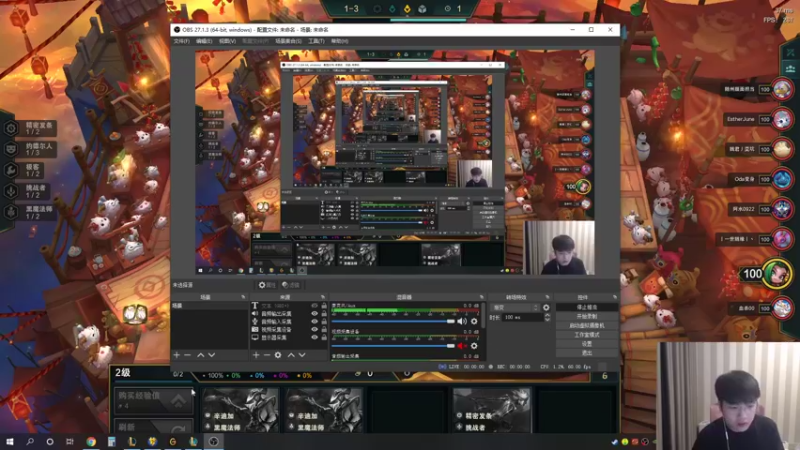This screenshot has height=450, width=800.
Task: Open 属性 properties for selected source
Action: [x=267, y=285]
